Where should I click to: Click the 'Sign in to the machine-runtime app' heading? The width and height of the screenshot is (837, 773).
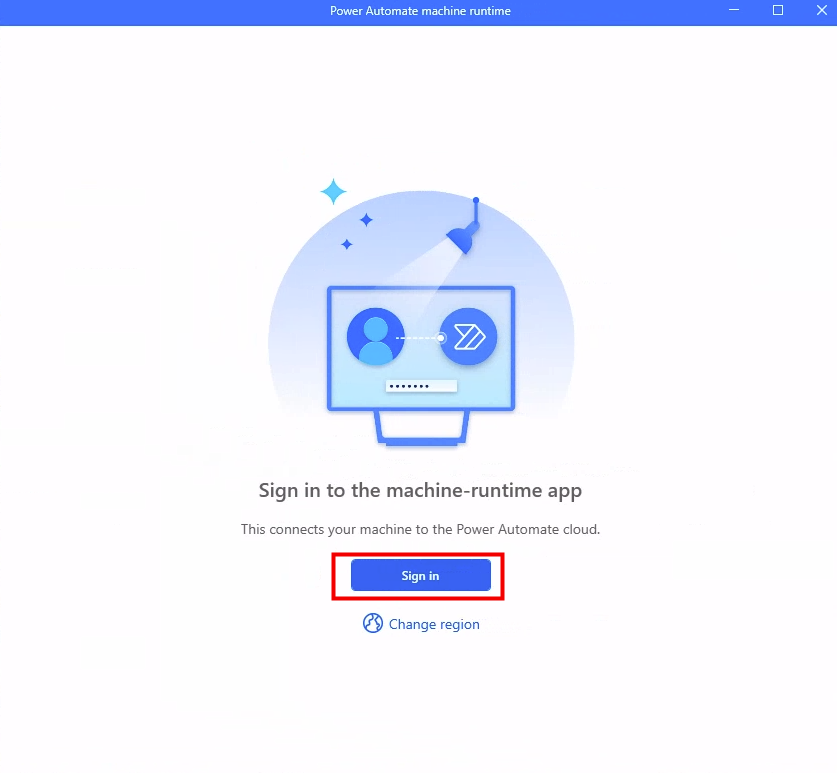pos(420,491)
